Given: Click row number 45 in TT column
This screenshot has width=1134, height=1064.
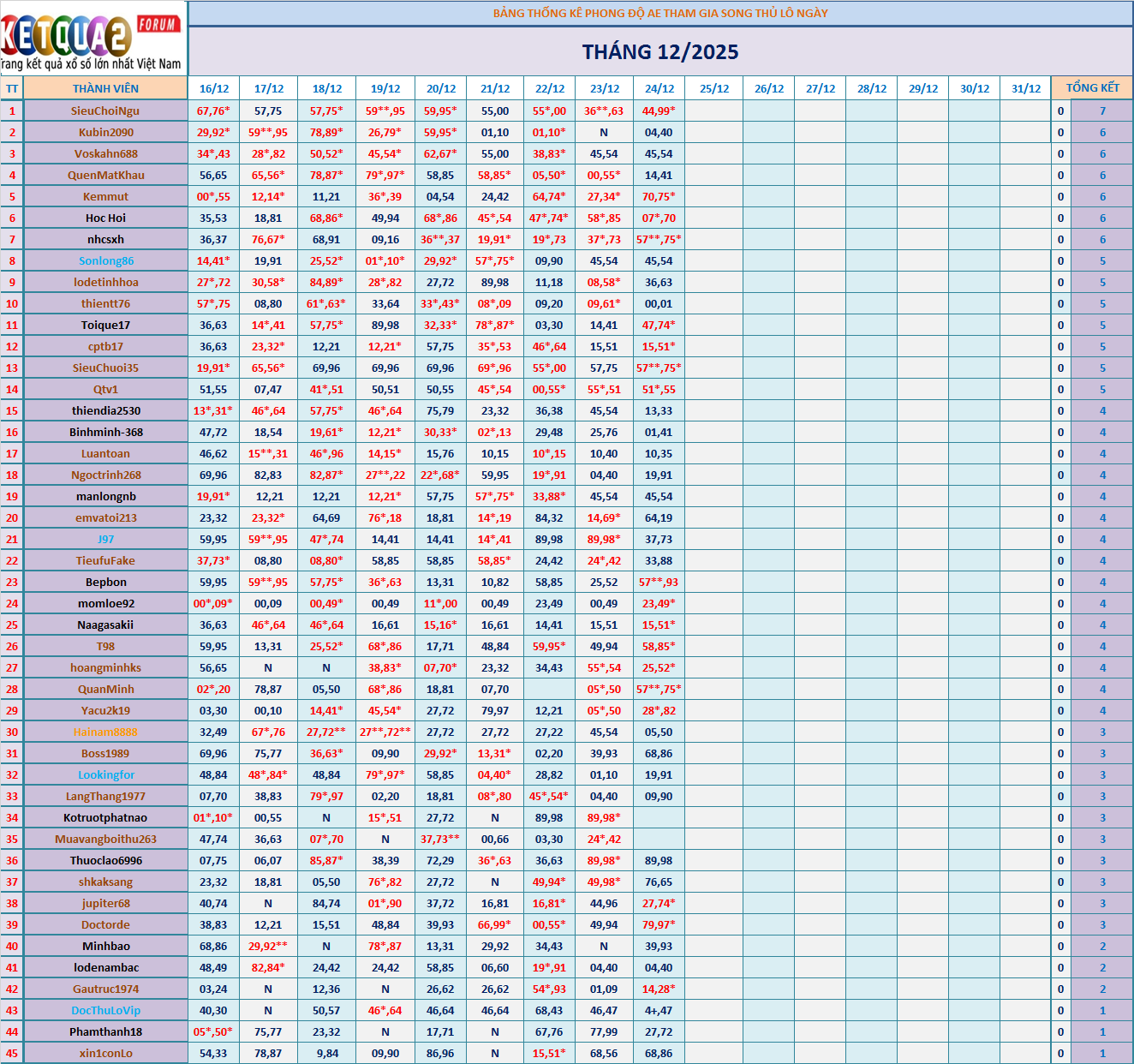Looking at the screenshot, I should click(12, 1053).
